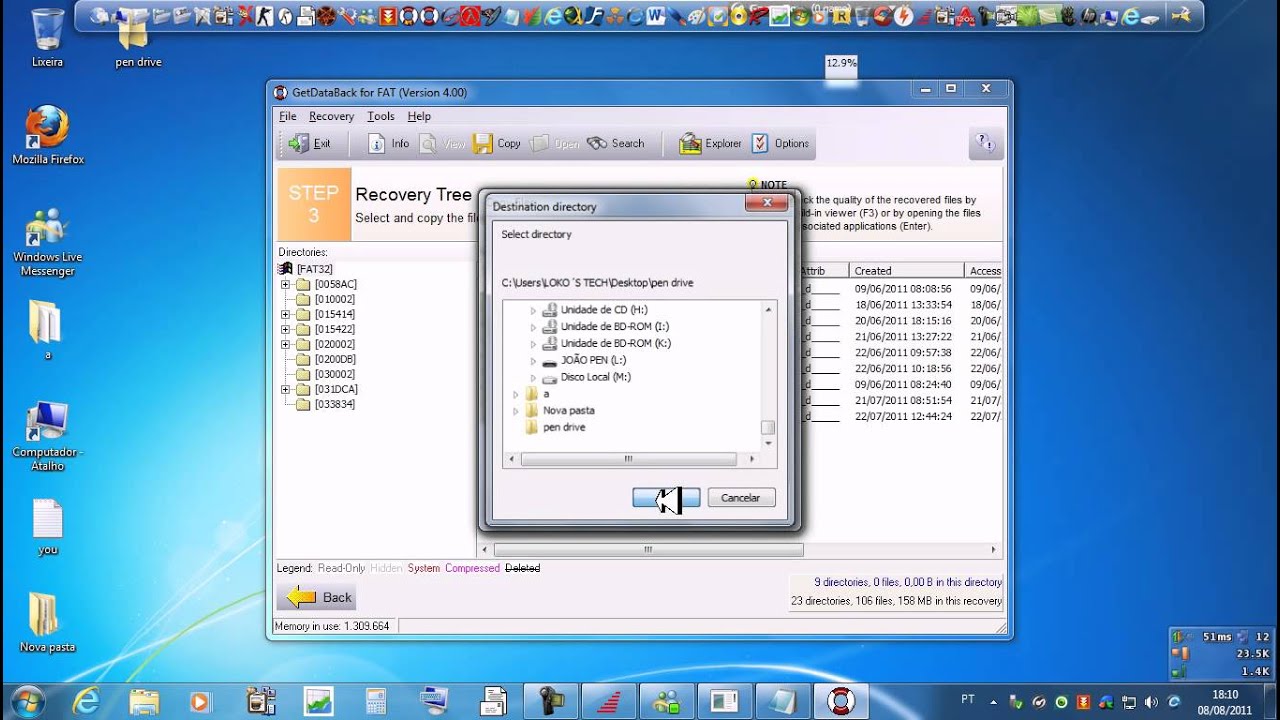Expand the [020002] directory
The width and height of the screenshot is (1280, 720).
pos(285,344)
